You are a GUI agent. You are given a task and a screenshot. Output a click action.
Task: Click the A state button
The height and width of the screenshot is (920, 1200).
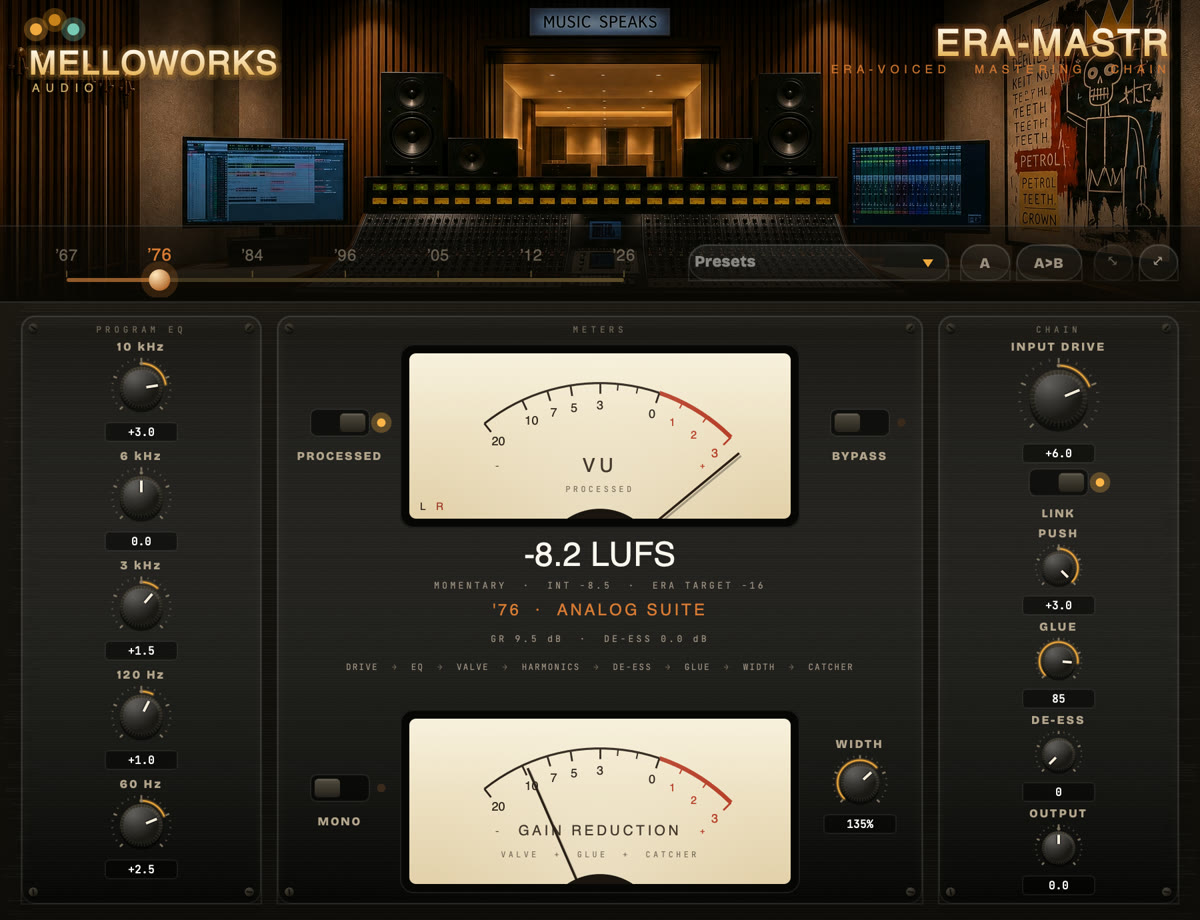984,263
